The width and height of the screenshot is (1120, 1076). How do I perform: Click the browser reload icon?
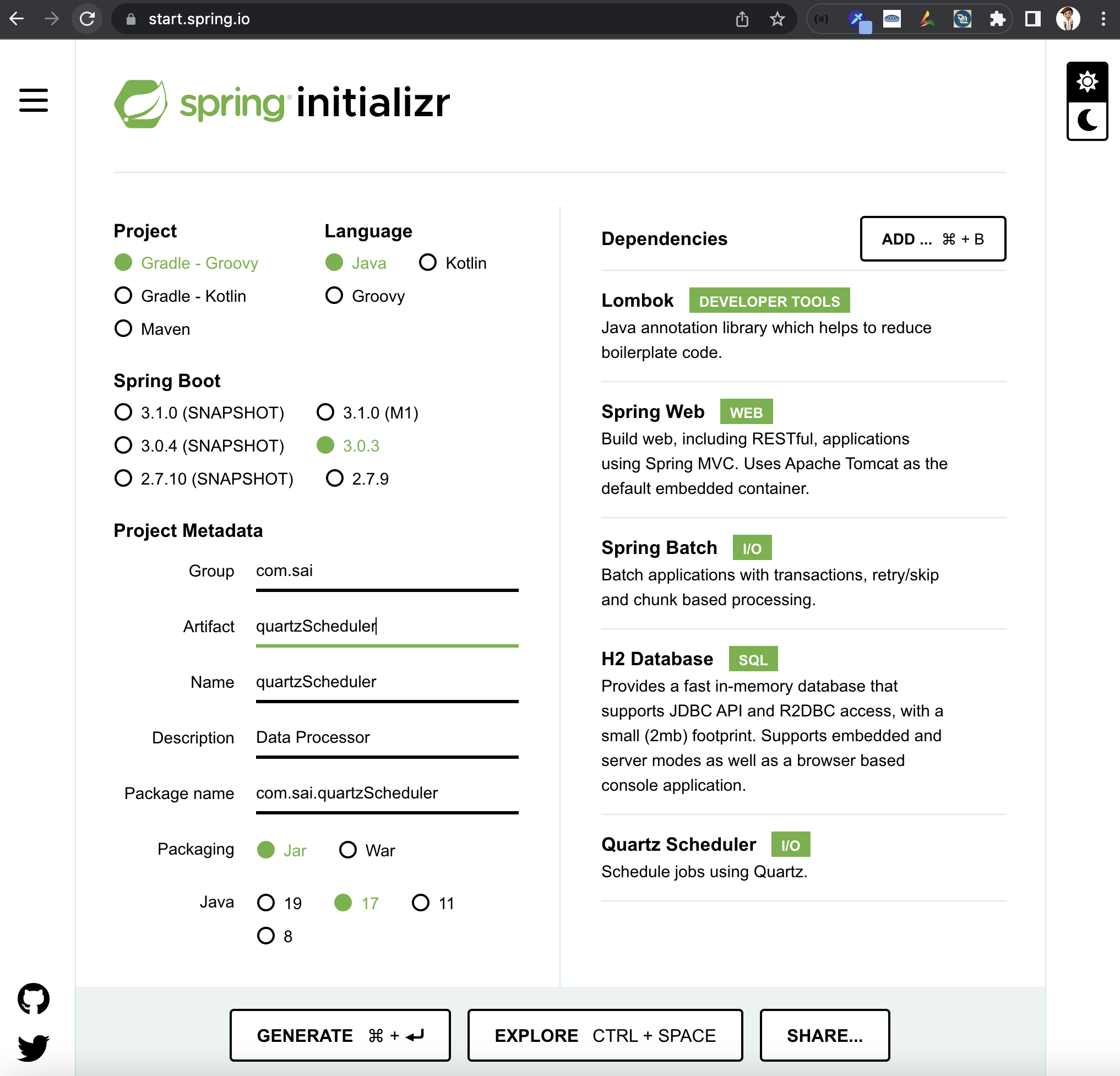pos(87,19)
